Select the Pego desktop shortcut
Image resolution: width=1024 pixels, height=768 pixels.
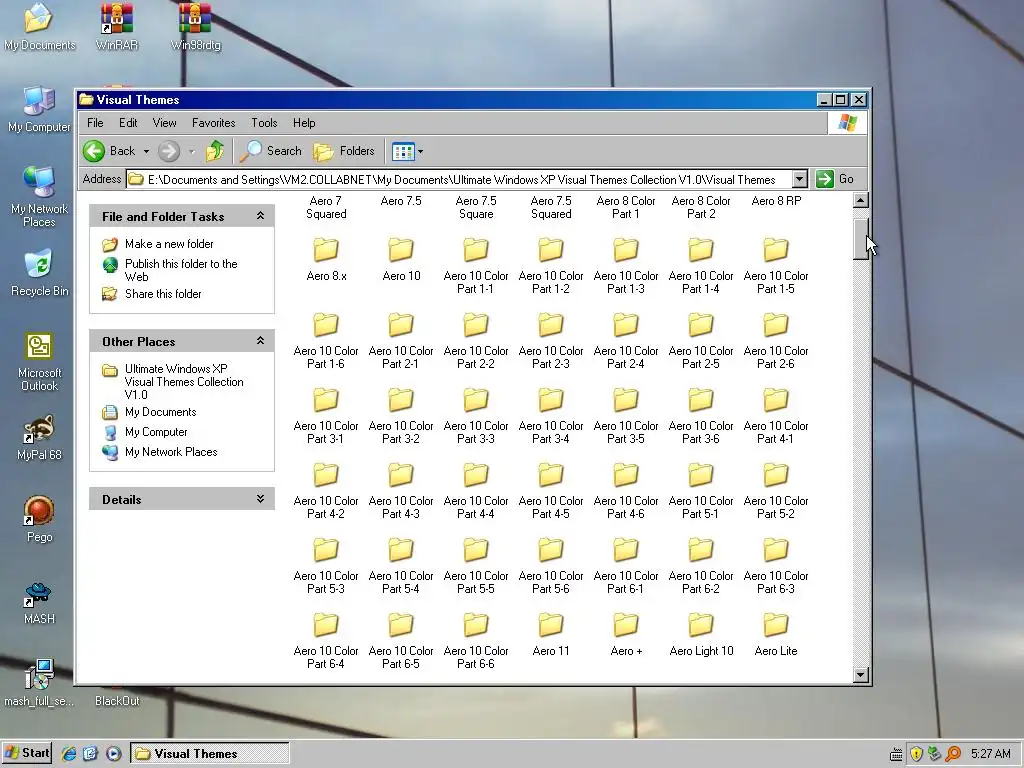pos(39,520)
